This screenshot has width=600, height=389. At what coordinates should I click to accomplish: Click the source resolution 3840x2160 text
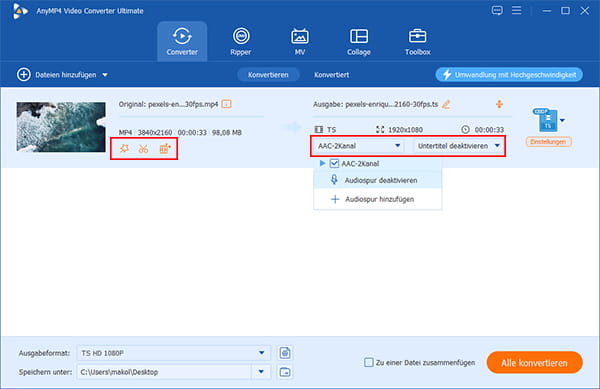pyautogui.click(x=155, y=133)
